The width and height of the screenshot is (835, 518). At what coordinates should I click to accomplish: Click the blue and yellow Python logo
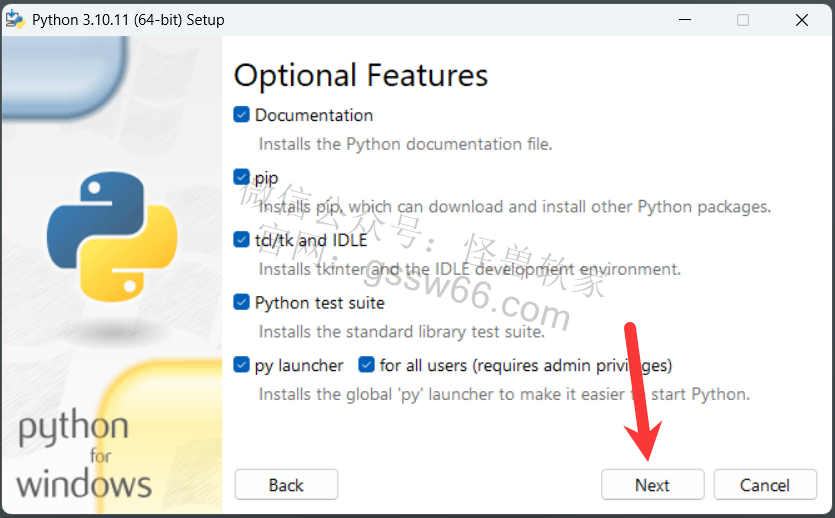point(112,236)
